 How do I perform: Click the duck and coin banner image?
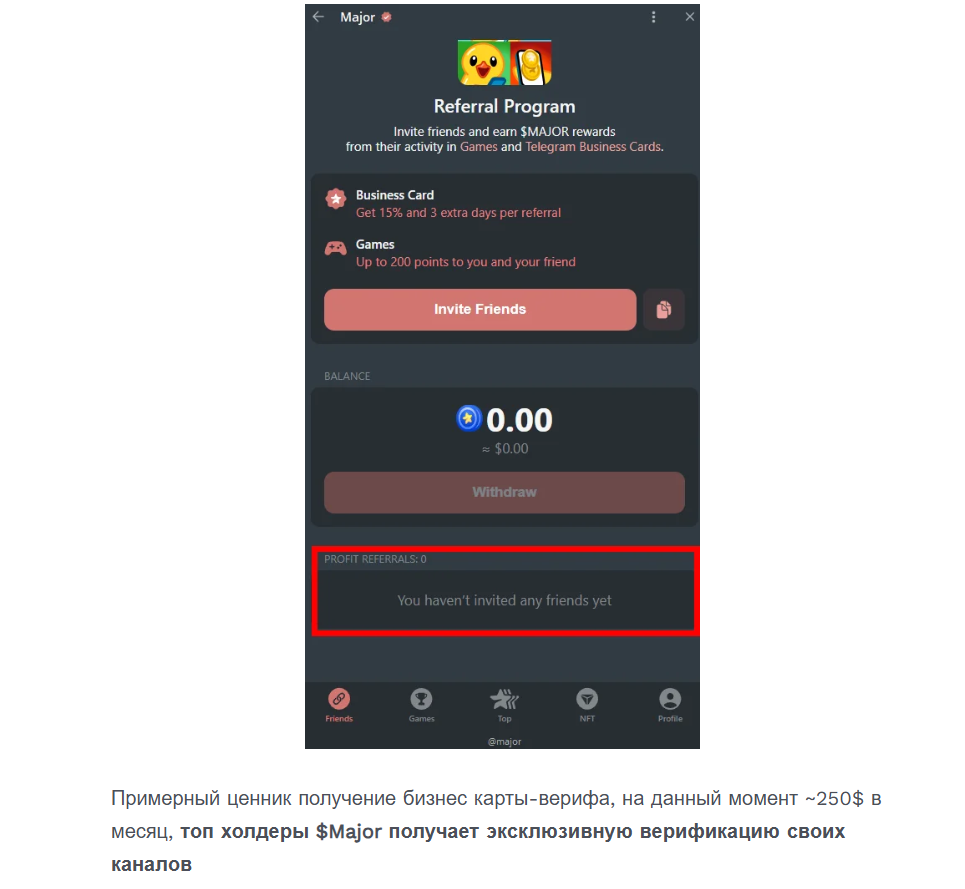click(x=504, y=63)
